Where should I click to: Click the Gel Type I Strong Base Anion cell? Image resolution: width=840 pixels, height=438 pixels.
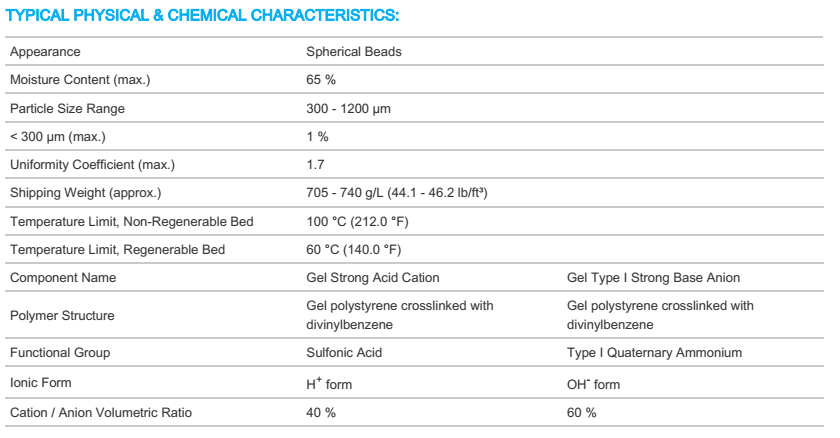tap(653, 277)
